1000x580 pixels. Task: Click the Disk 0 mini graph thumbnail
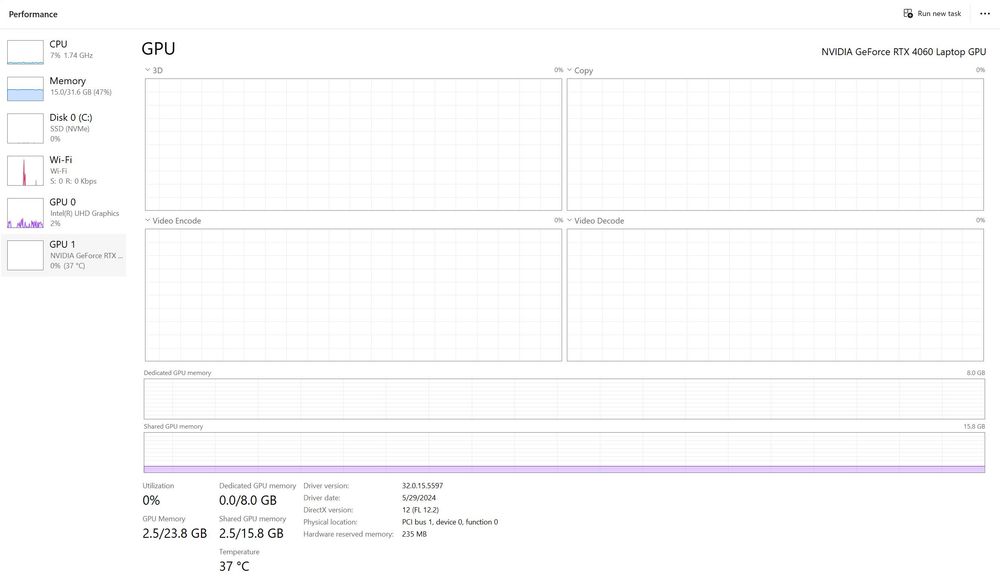[x=26, y=128]
